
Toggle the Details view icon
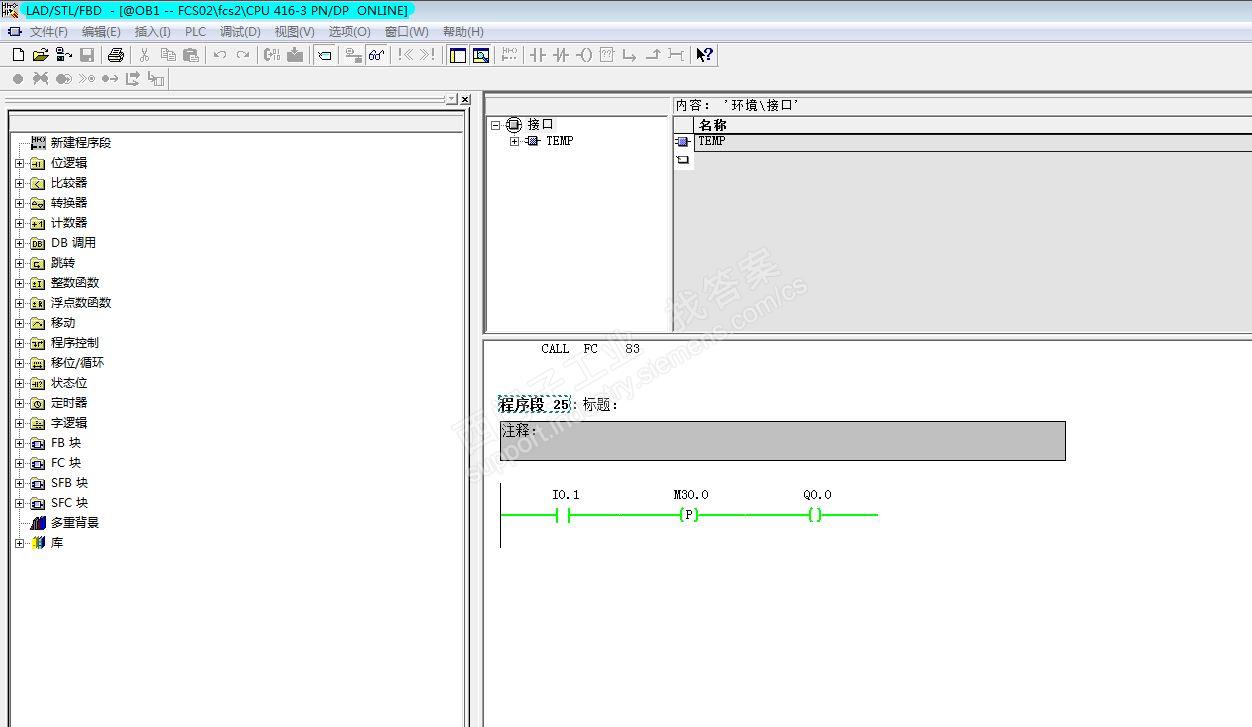(x=481, y=55)
